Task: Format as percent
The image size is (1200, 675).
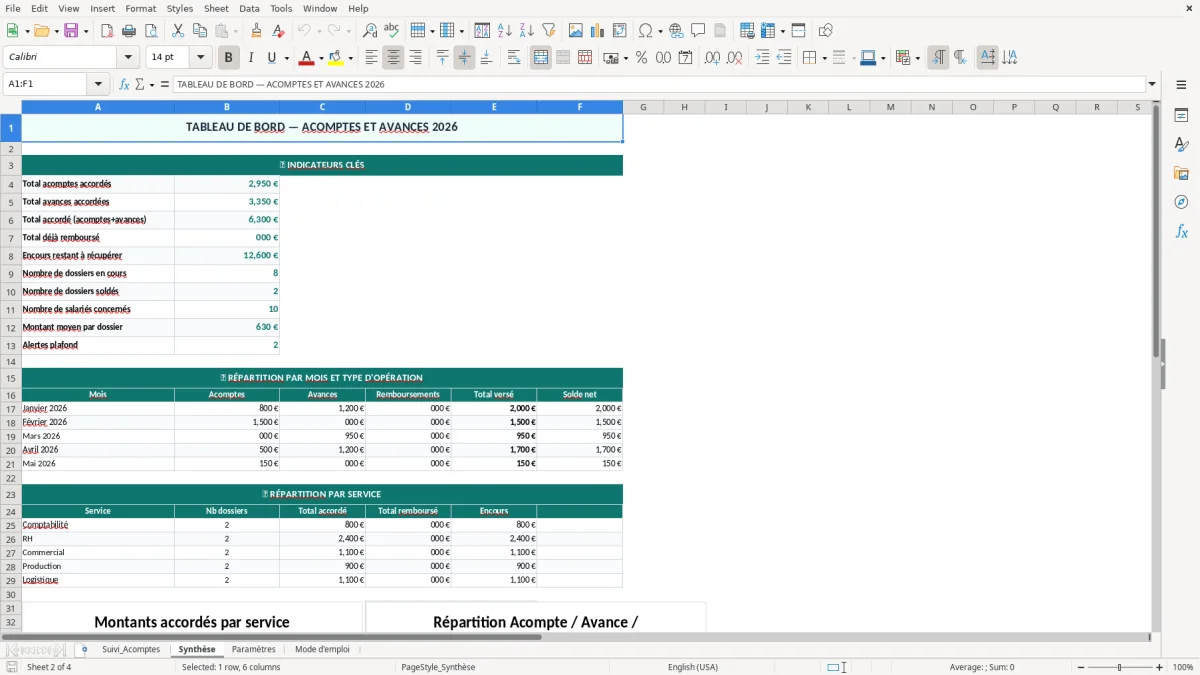Action: (x=641, y=58)
